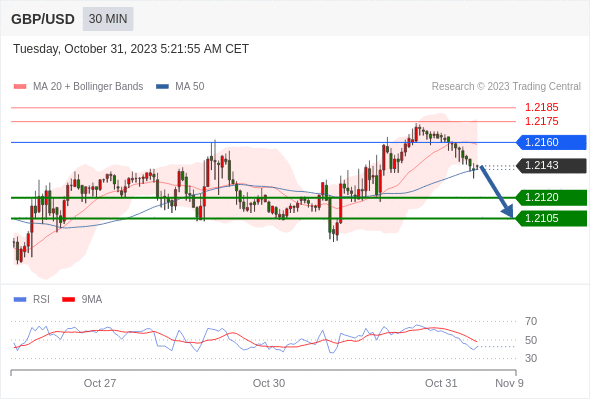Click the Oct 30 date marker

269,383
